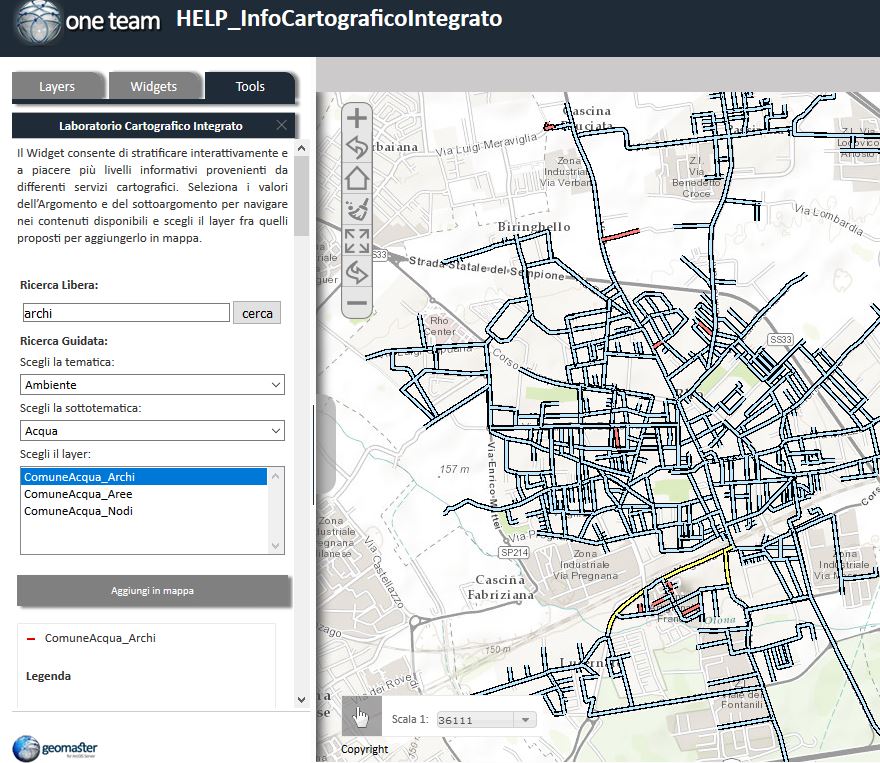880x763 pixels.
Task: Switch to the Widgets tab
Action: [154, 86]
